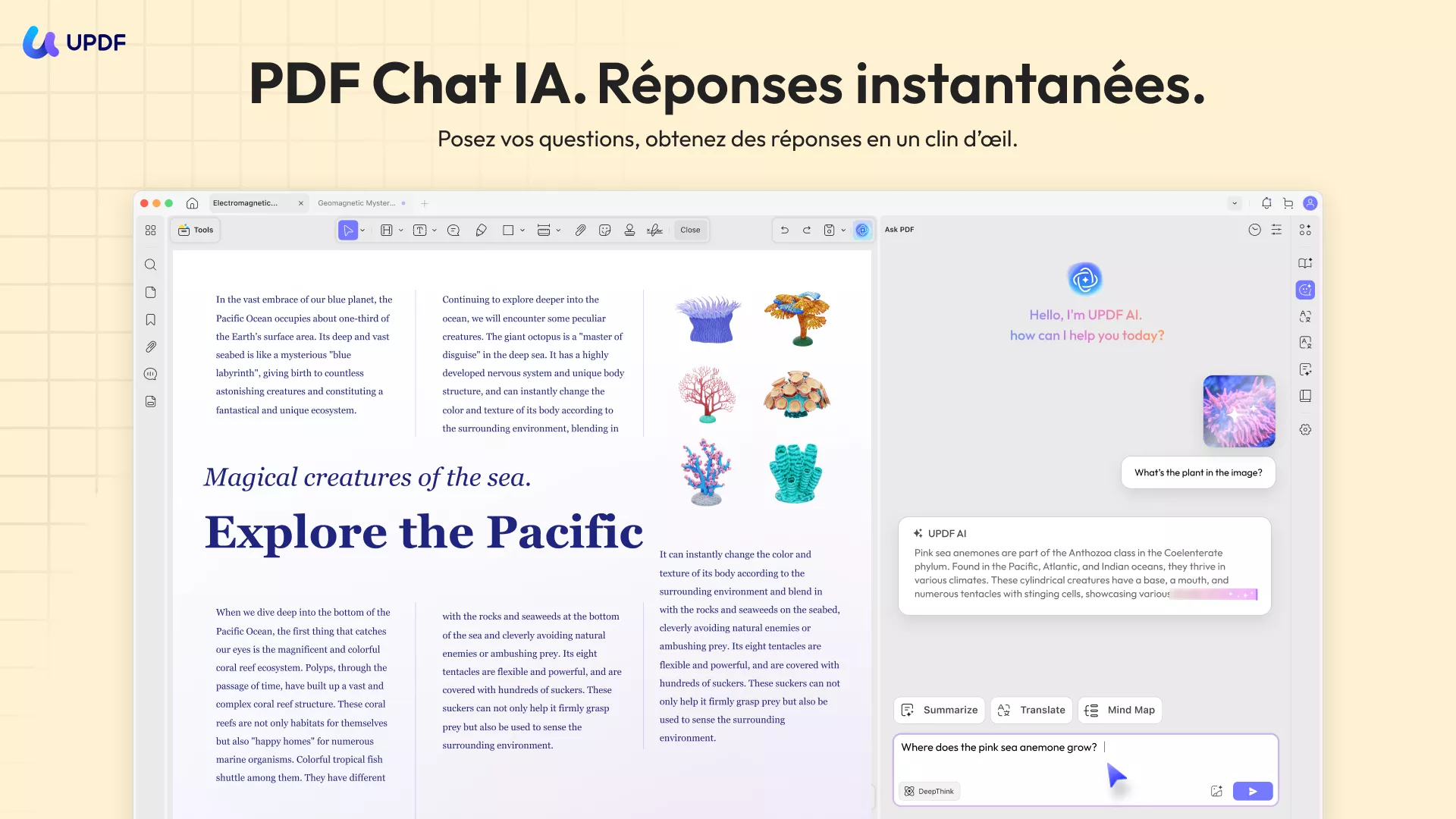The width and height of the screenshot is (1456, 819).
Task: Expand the shape tool options
Action: click(x=522, y=230)
